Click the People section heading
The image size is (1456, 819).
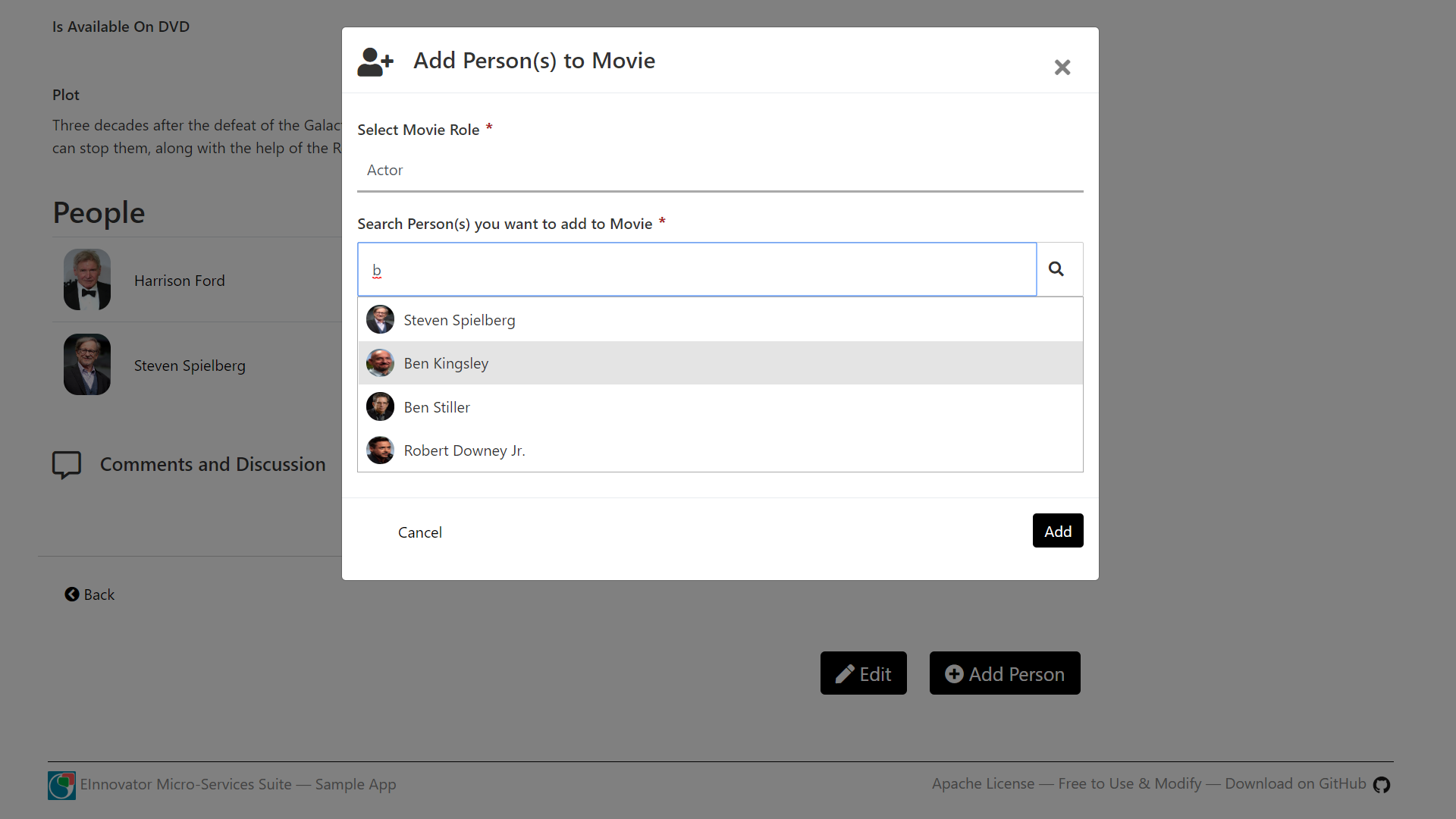point(99,213)
